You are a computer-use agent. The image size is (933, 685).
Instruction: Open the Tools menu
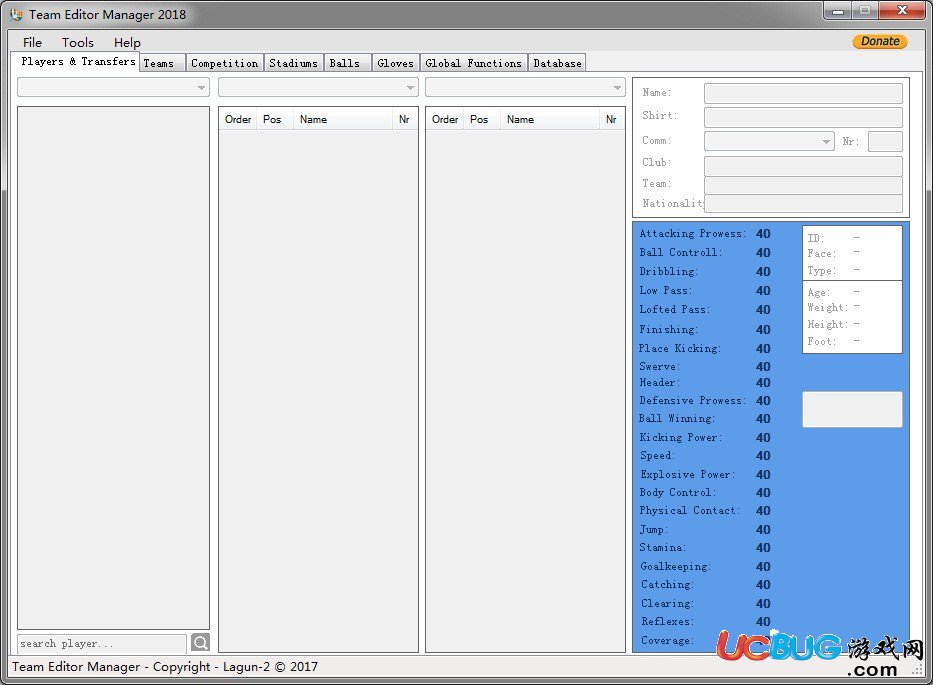[x=78, y=42]
